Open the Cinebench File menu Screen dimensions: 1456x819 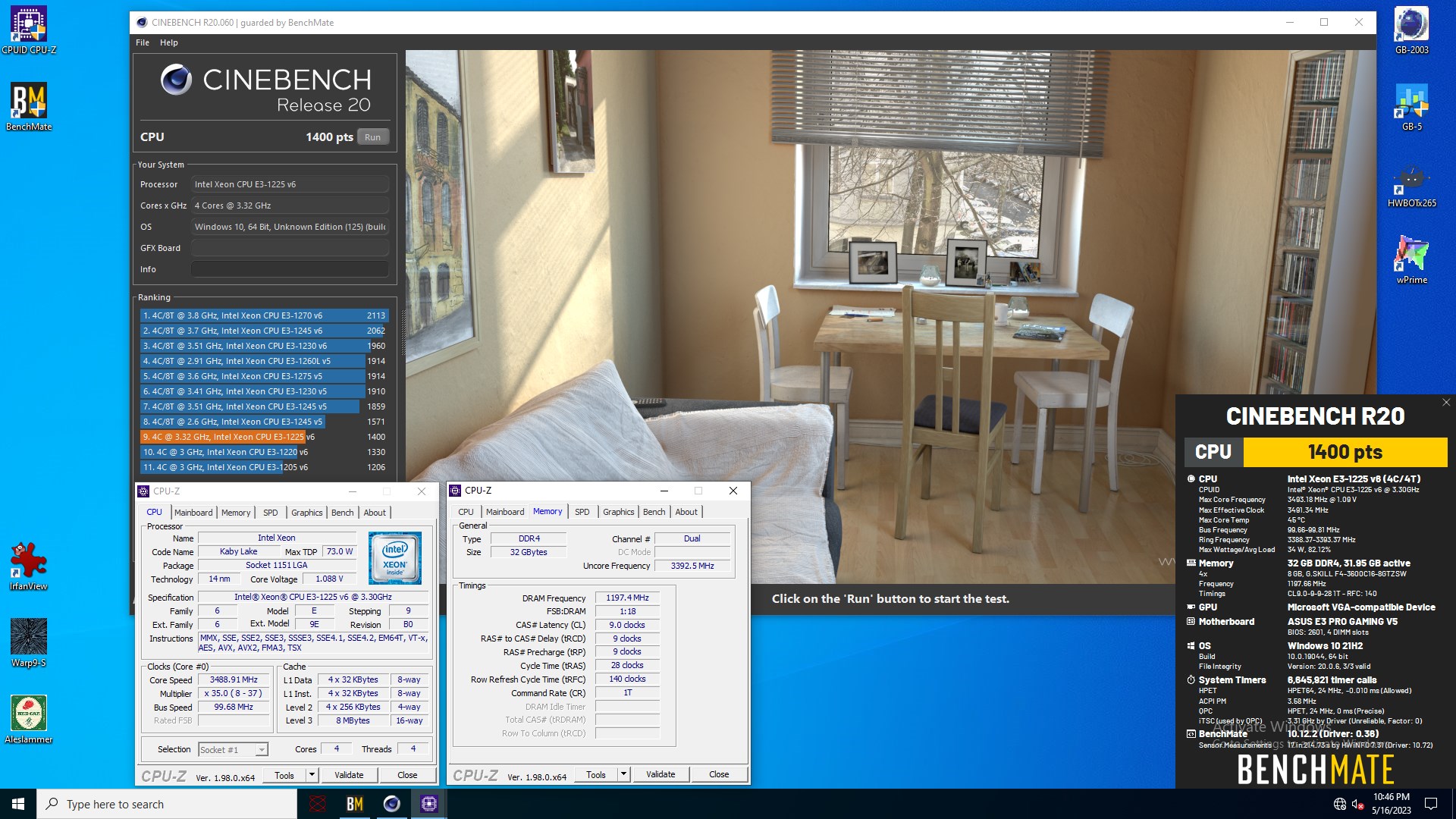tap(143, 42)
